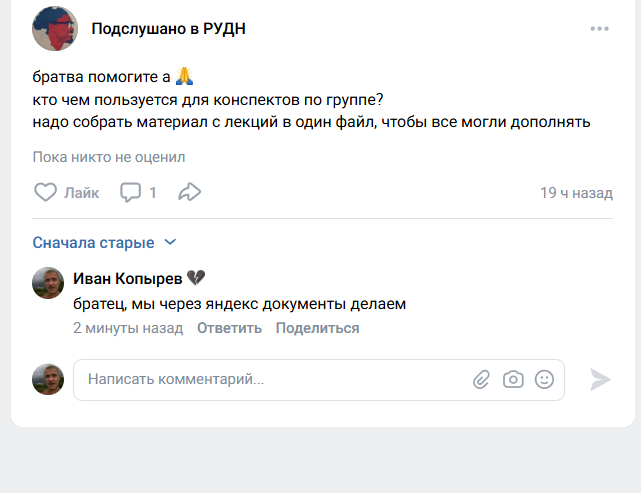This screenshot has width=641, height=493.
Task: Open the three-dot post options menu
Action: tap(599, 29)
